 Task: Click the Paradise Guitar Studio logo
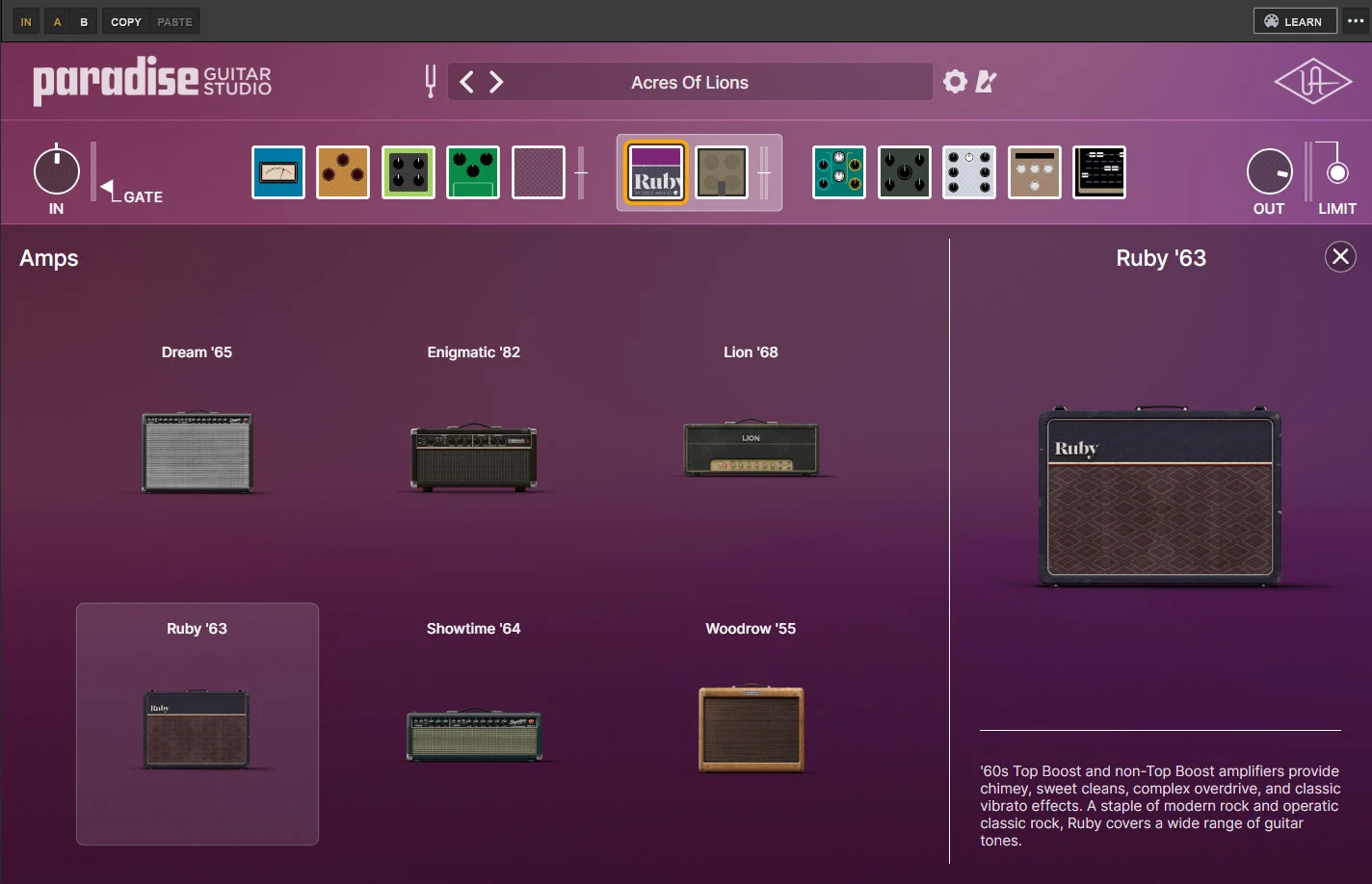pos(152,81)
